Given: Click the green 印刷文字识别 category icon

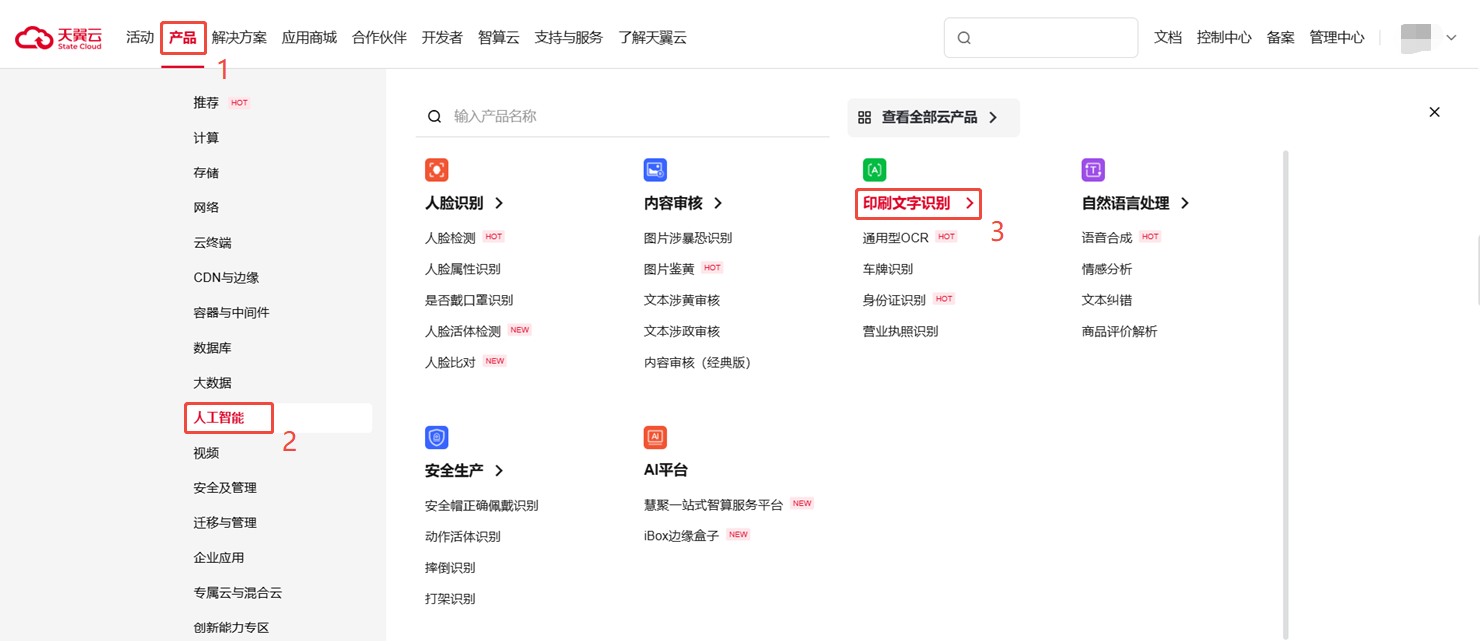Looking at the screenshot, I should tap(874, 170).
